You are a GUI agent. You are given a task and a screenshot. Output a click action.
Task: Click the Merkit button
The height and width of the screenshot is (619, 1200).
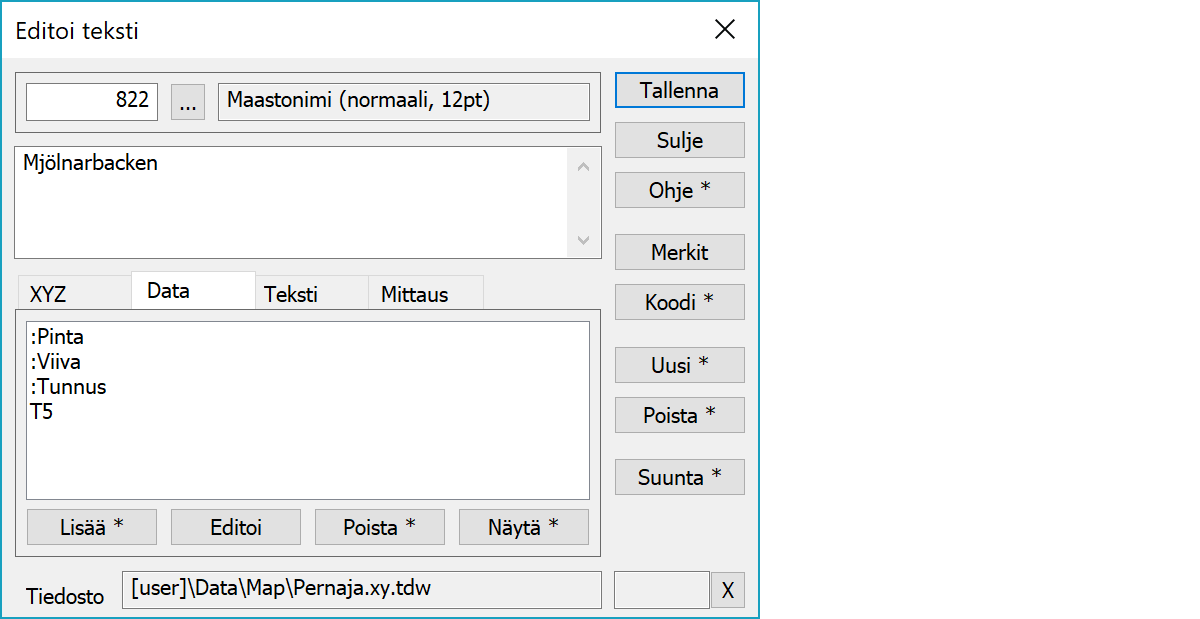pyautogui.click(x=679, y=252)
